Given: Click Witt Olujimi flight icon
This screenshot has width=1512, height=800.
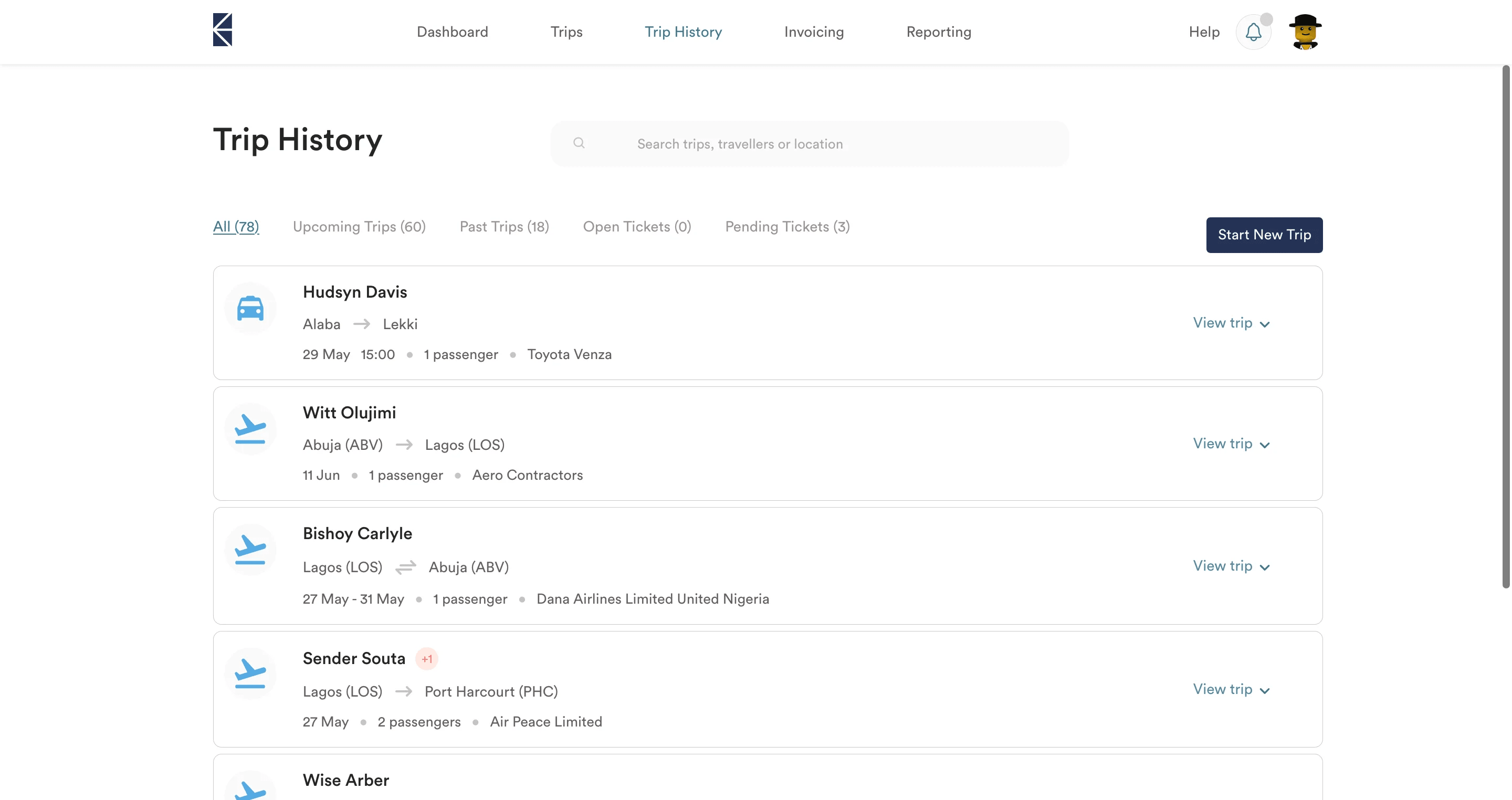Looking at the screenshot, I should tap(250, 429).
